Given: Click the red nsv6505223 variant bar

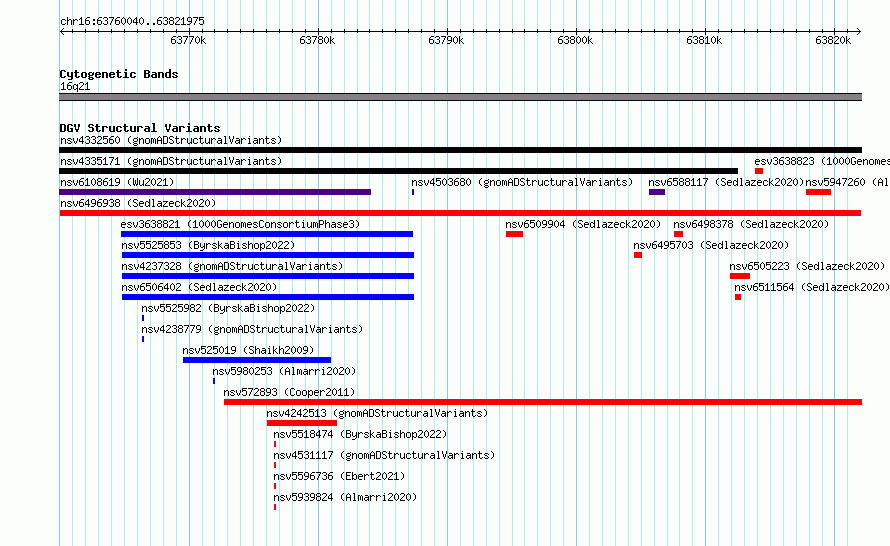Looking at the screenshot, I should [740, 276].
